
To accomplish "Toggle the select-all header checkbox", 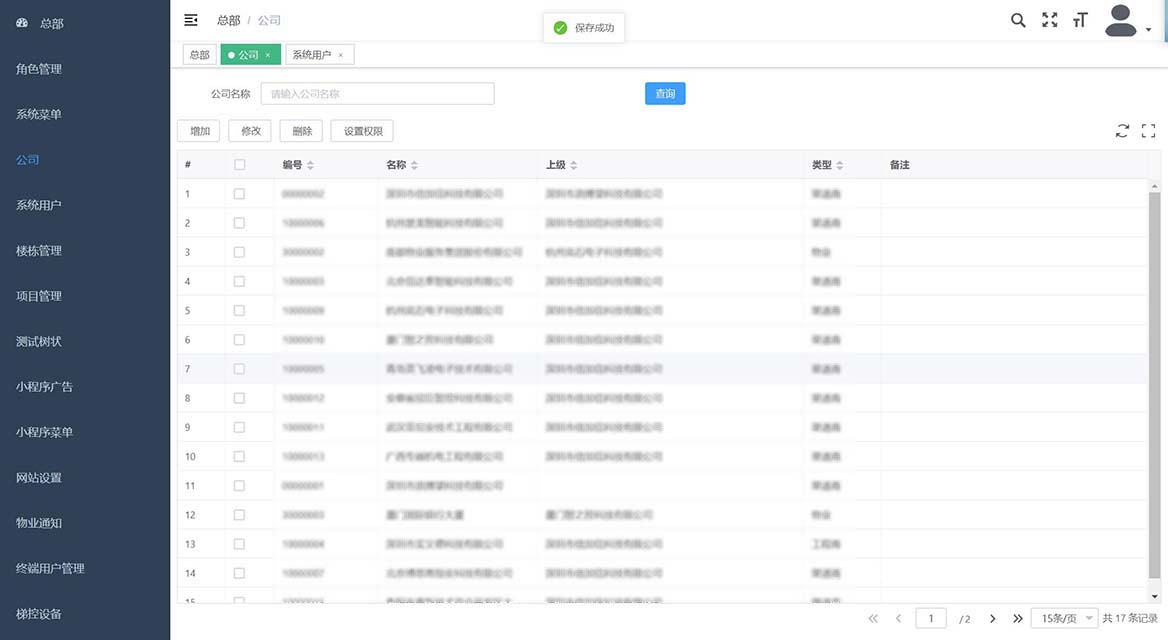I will (x=239, y=165).
